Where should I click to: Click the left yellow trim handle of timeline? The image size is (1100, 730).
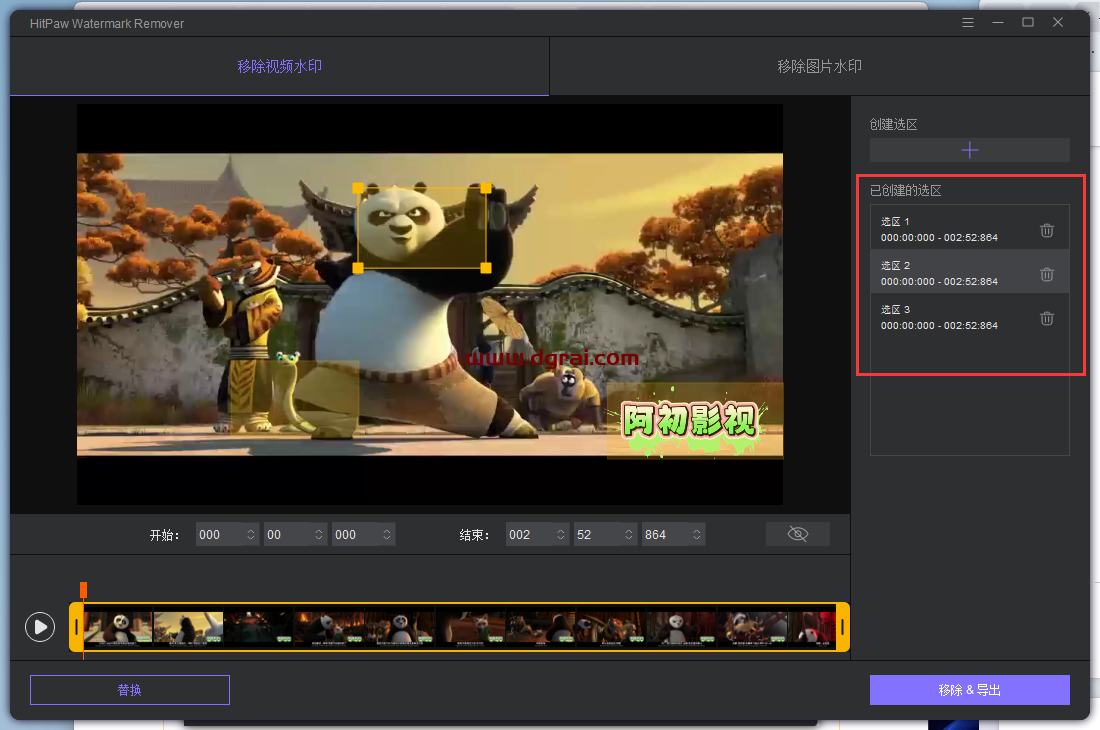coord(76,627)
